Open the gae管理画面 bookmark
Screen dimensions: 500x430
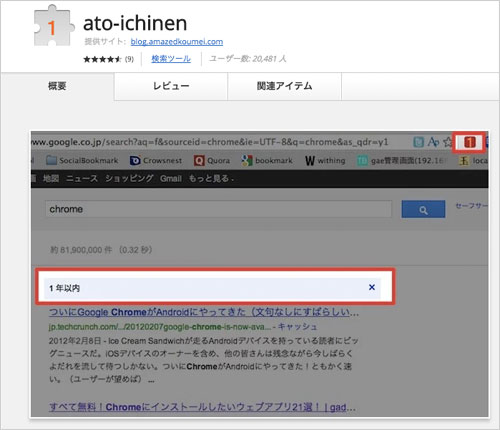[401, 161]
